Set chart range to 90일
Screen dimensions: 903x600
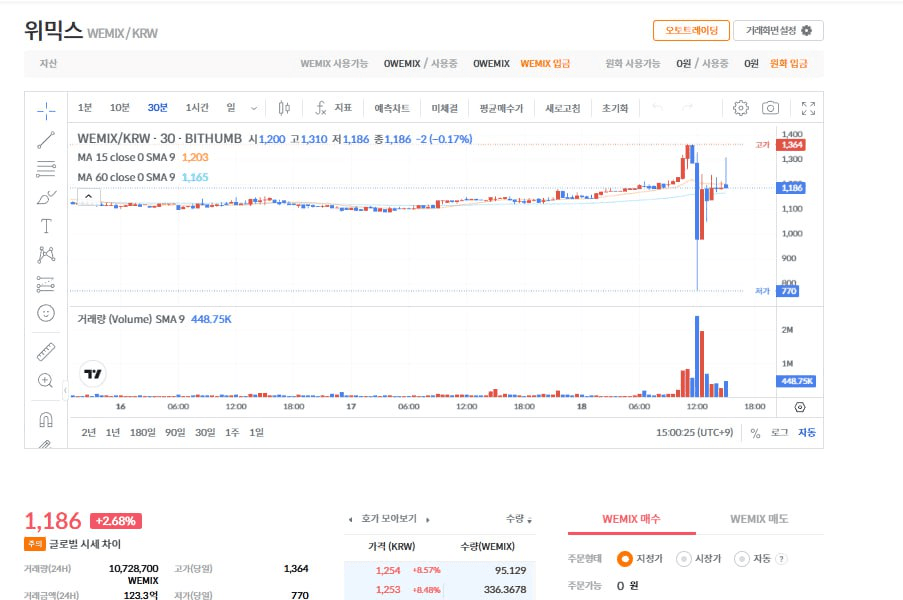(x=175, y=432)
